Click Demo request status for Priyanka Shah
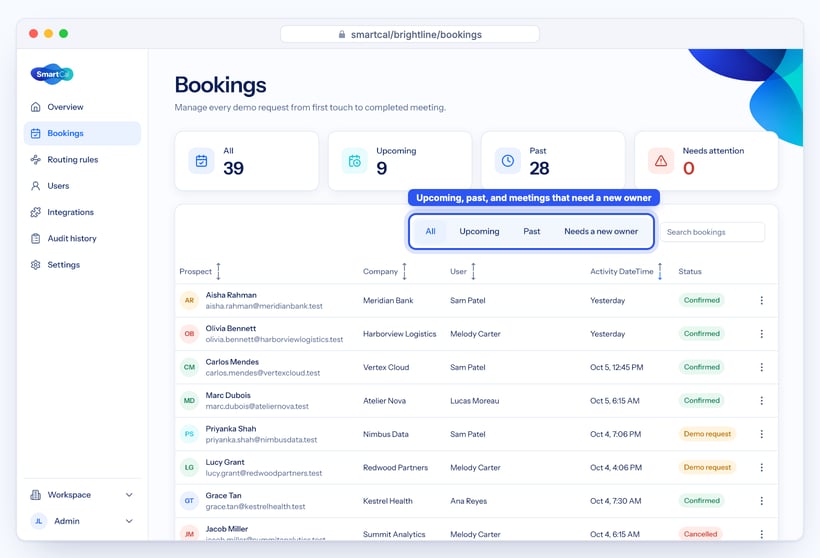820x558 pixels. pyautogui.click(x=707, y=434)
